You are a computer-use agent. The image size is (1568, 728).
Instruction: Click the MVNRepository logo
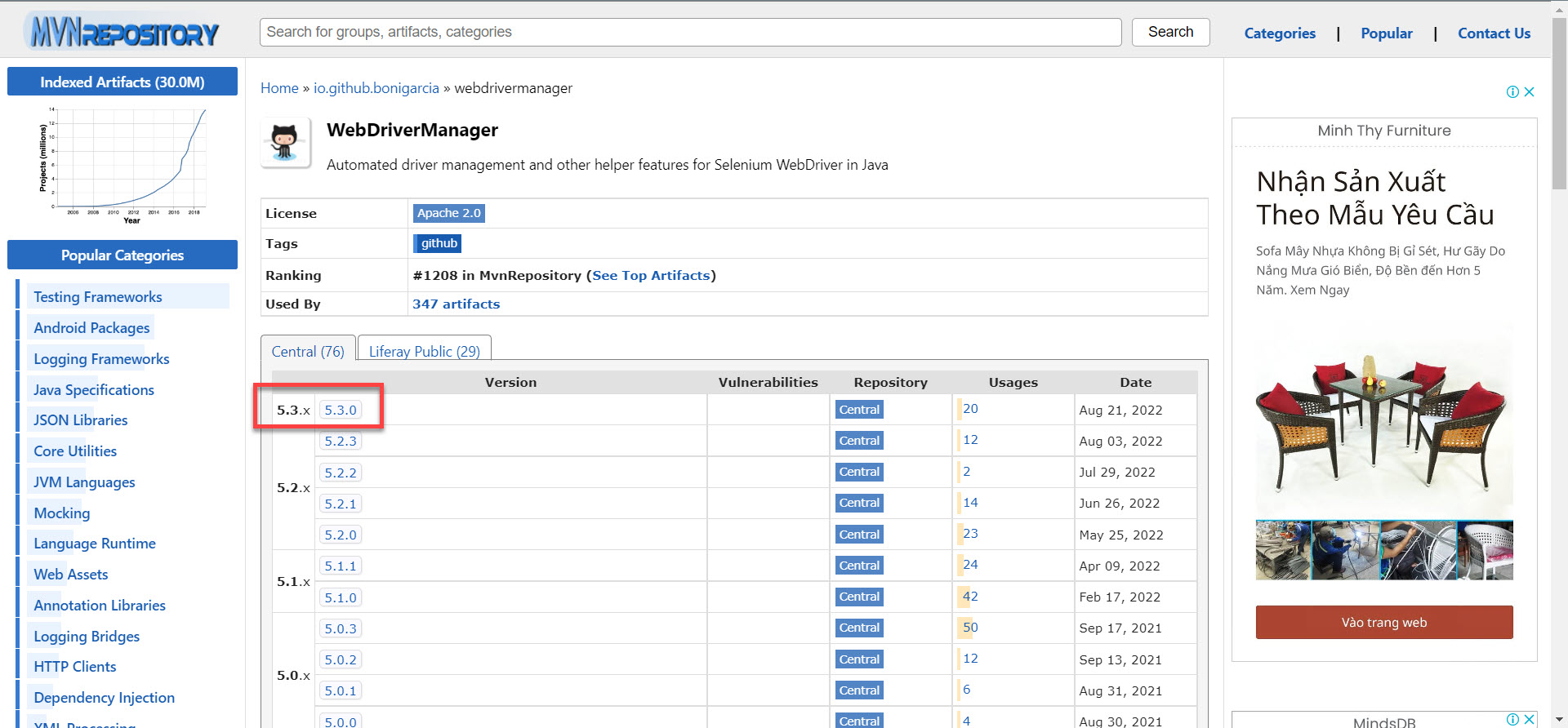(123, 32)
